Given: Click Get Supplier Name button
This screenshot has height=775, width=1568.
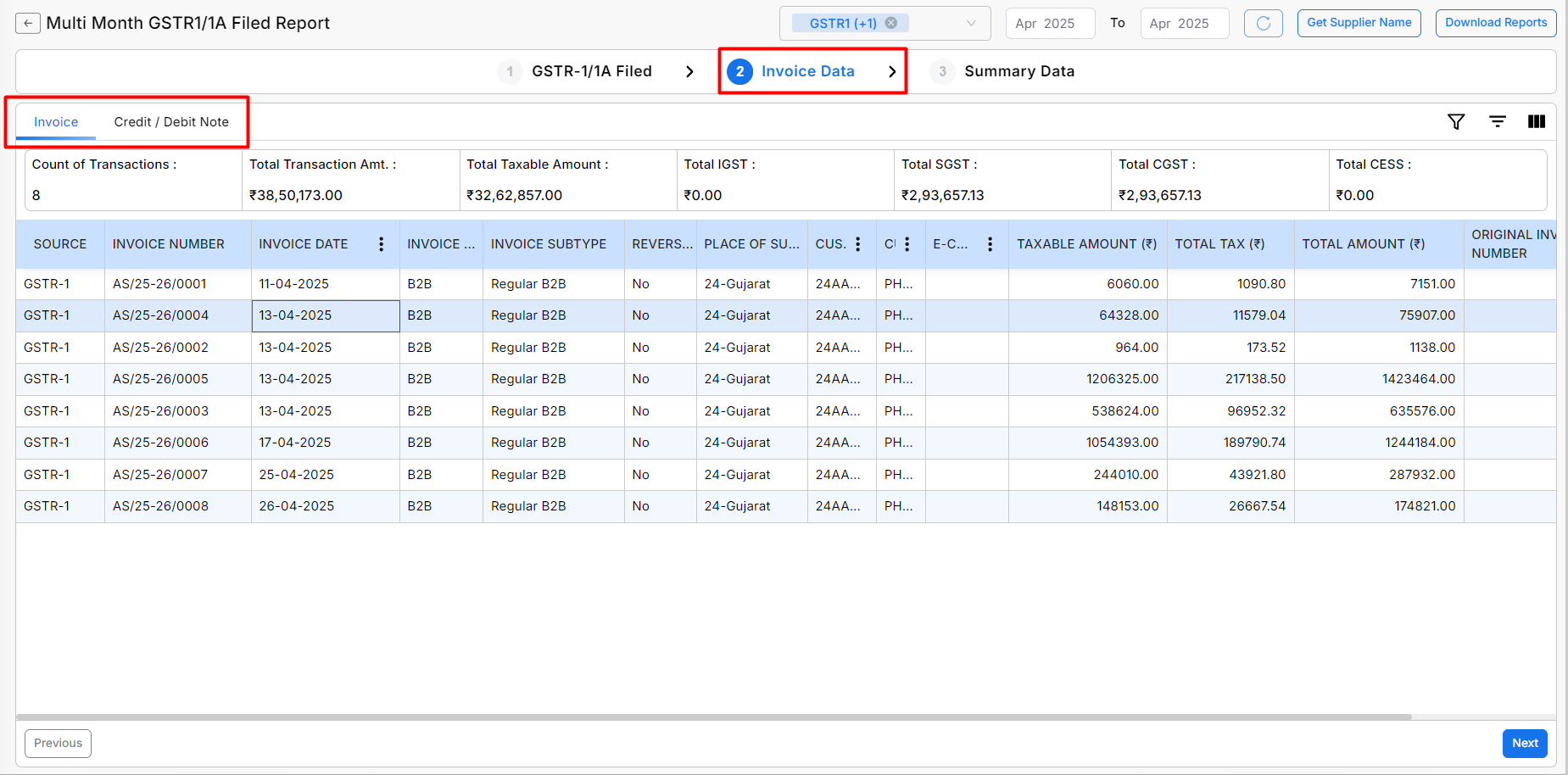Looking at the screenshot, I should [1359, 23].
